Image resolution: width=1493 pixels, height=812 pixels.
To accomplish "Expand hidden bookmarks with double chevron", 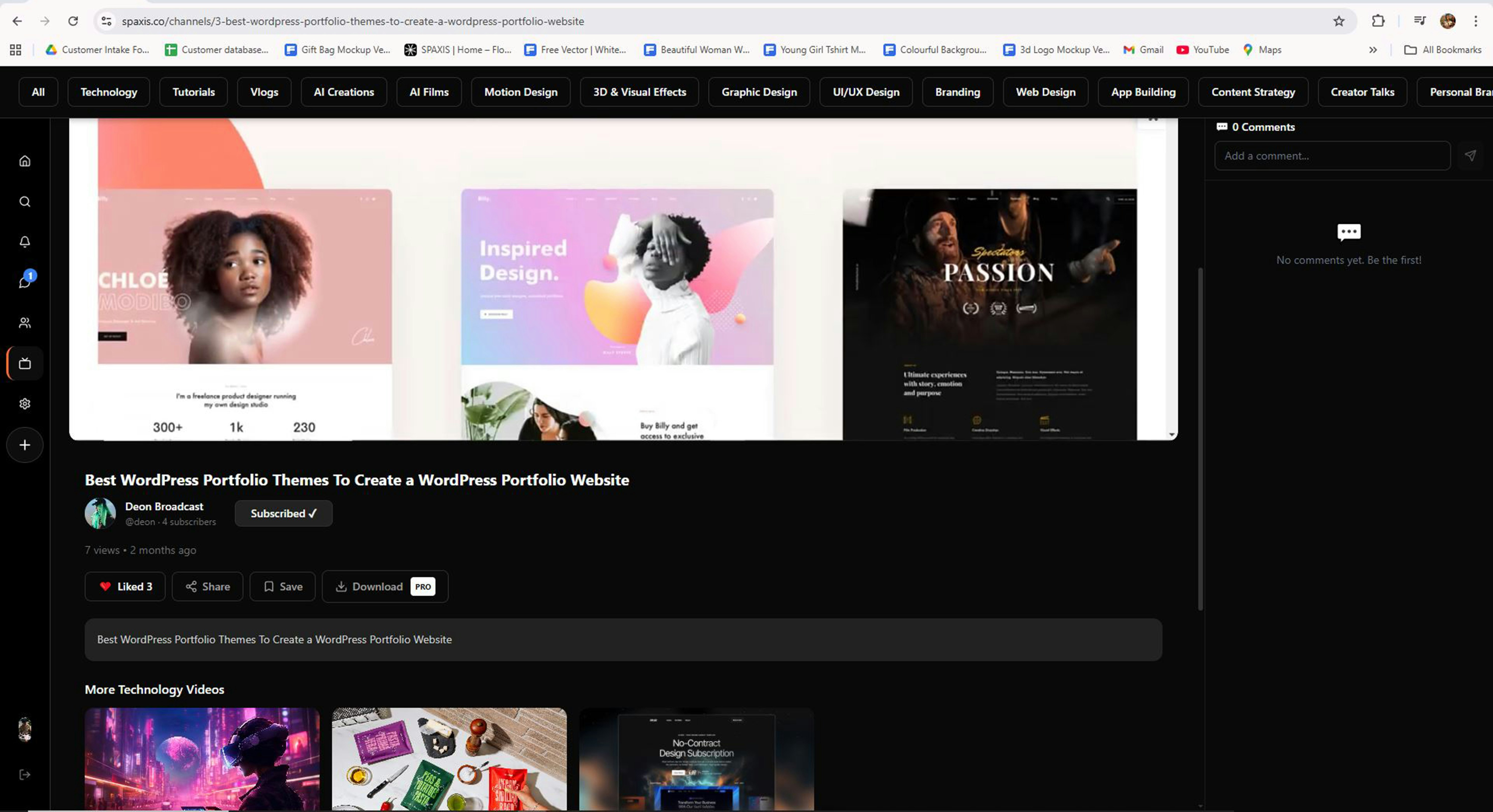I will 1373,50.
